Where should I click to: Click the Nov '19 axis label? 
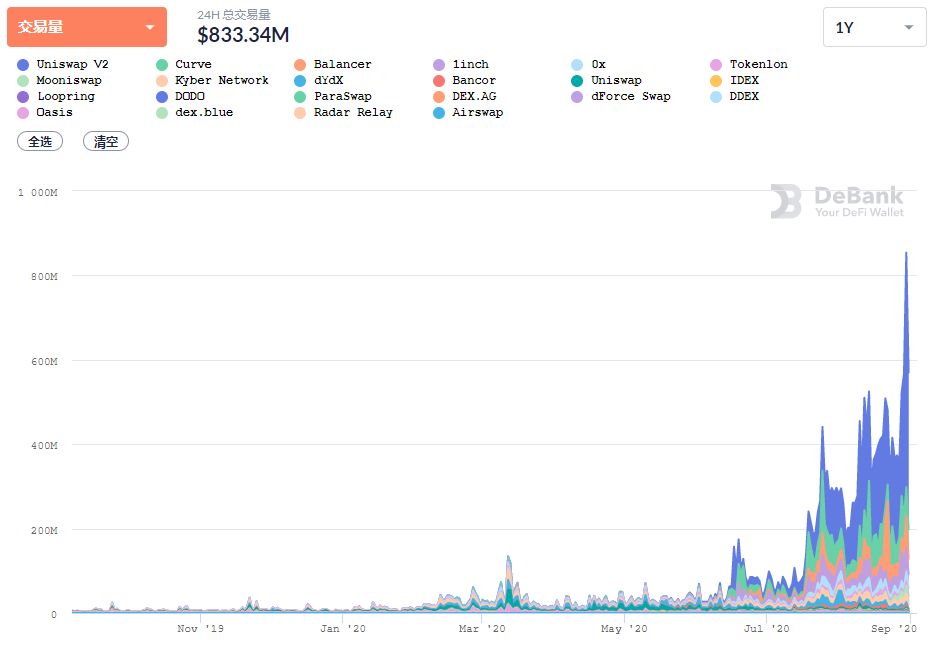coord(200,629)
